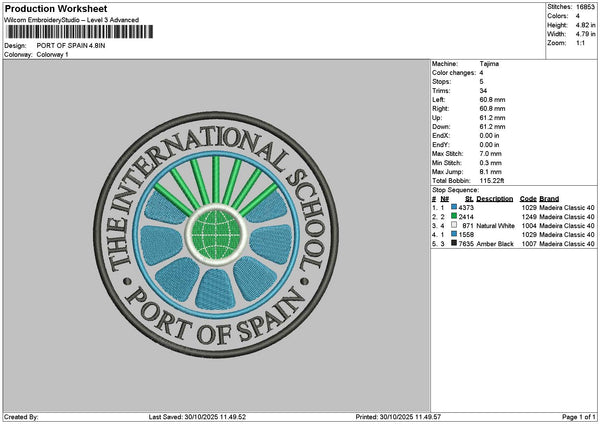Click the 'St.' column header
The width and height of the screenshot is (600, 424).
pyautogui.click(x=469, y=199)
